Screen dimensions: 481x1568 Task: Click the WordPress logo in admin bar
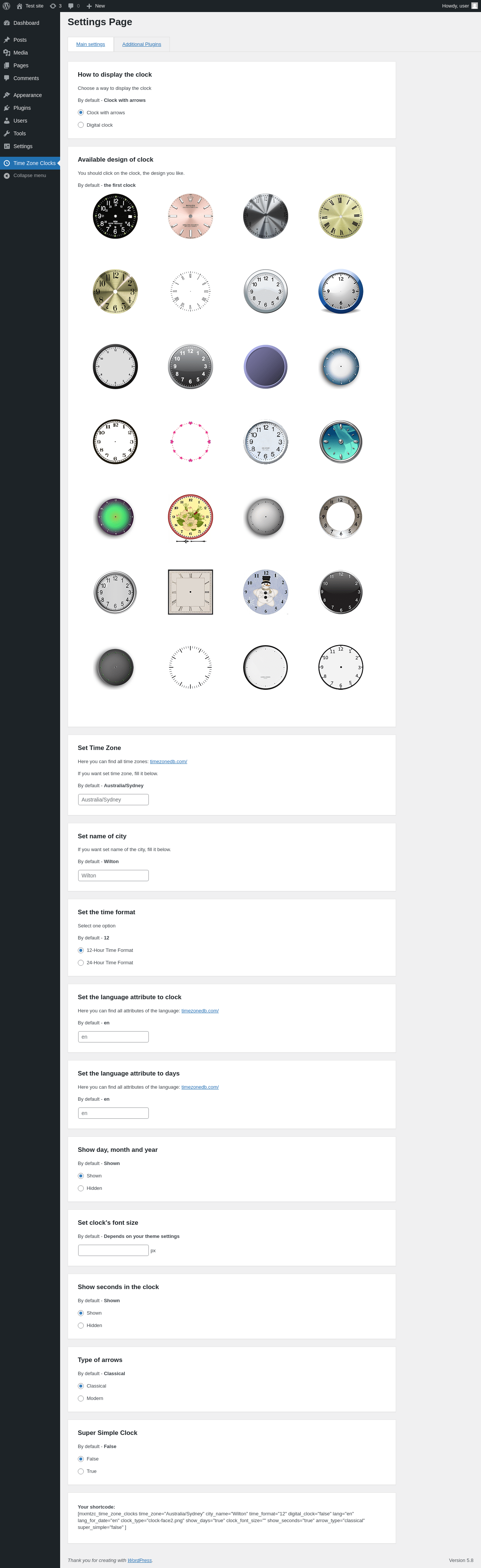tap(7, 6)
